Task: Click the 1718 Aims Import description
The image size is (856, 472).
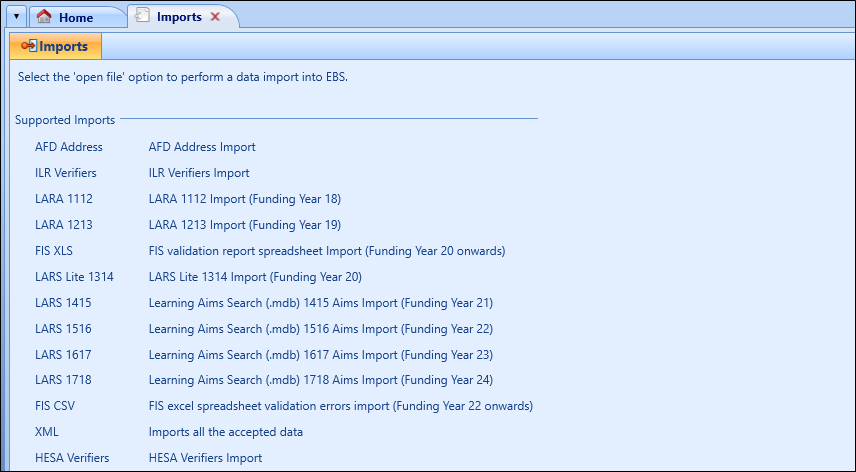Action: click(320, 380)
